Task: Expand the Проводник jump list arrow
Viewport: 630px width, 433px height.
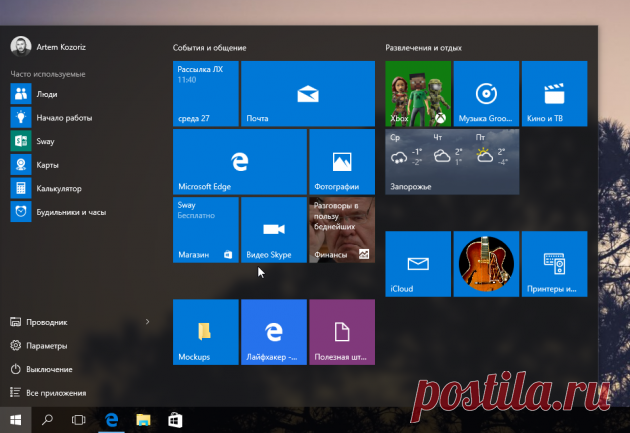Action: coord(147,322)
